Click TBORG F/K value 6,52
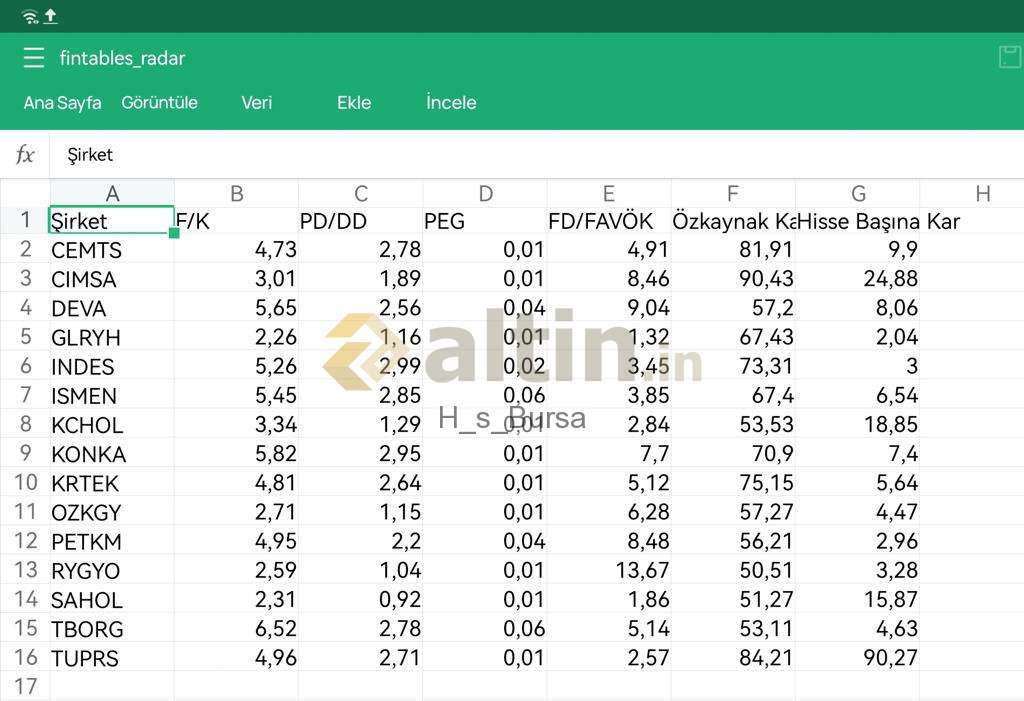This screenshot has width=1024, height=701. pyautogui.click(x=236, y=628)
